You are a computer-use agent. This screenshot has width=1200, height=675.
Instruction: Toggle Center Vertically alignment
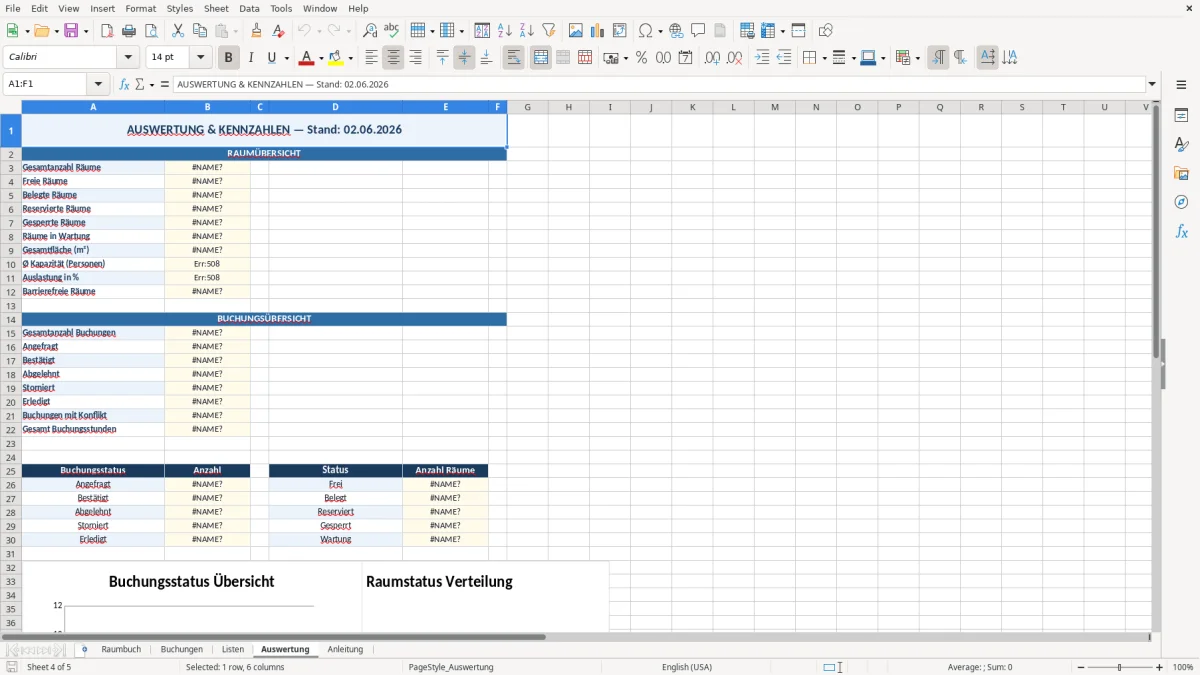pos(464,58)
